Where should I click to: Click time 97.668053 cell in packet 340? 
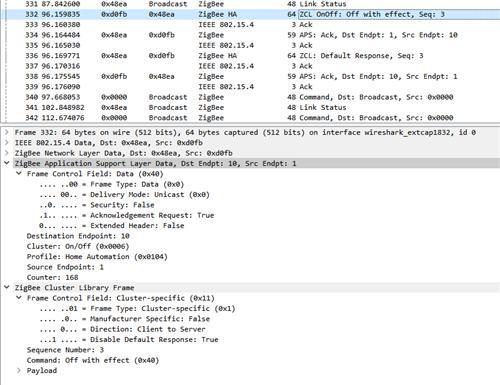(x=61, y=97)
